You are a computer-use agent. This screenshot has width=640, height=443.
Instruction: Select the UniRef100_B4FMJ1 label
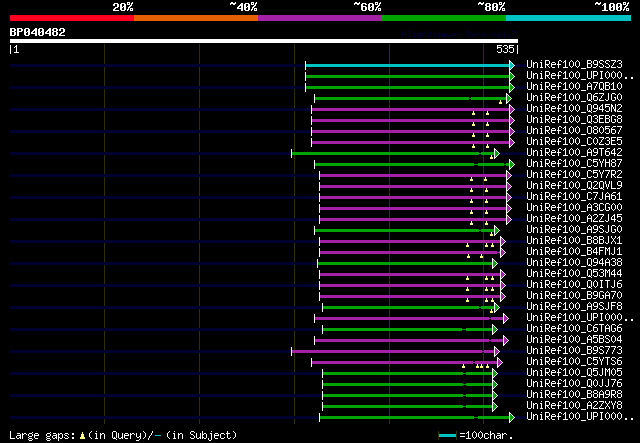click(574, 252)
